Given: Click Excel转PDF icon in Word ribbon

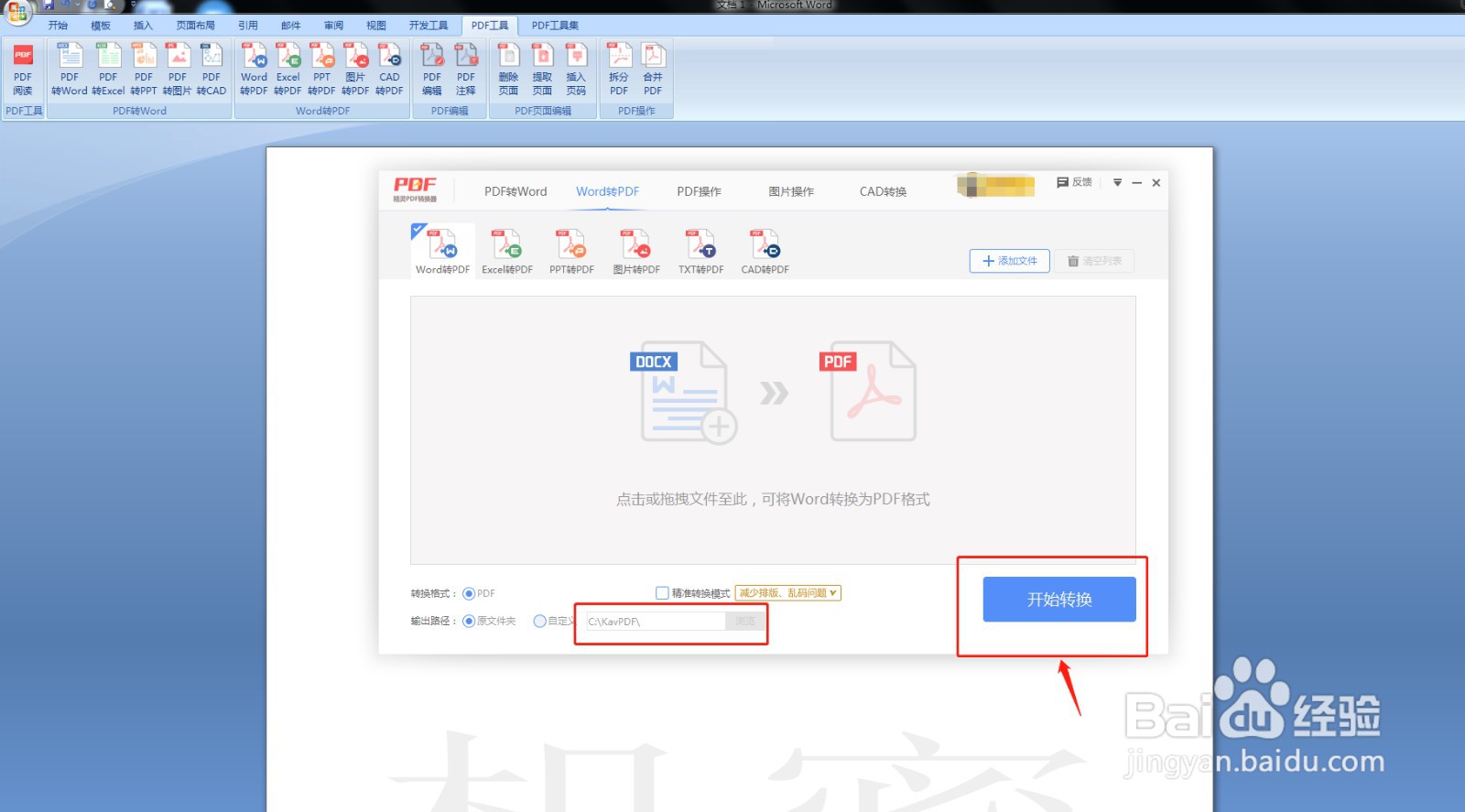Looking at the screenshot, I should (x=288, y=70).
